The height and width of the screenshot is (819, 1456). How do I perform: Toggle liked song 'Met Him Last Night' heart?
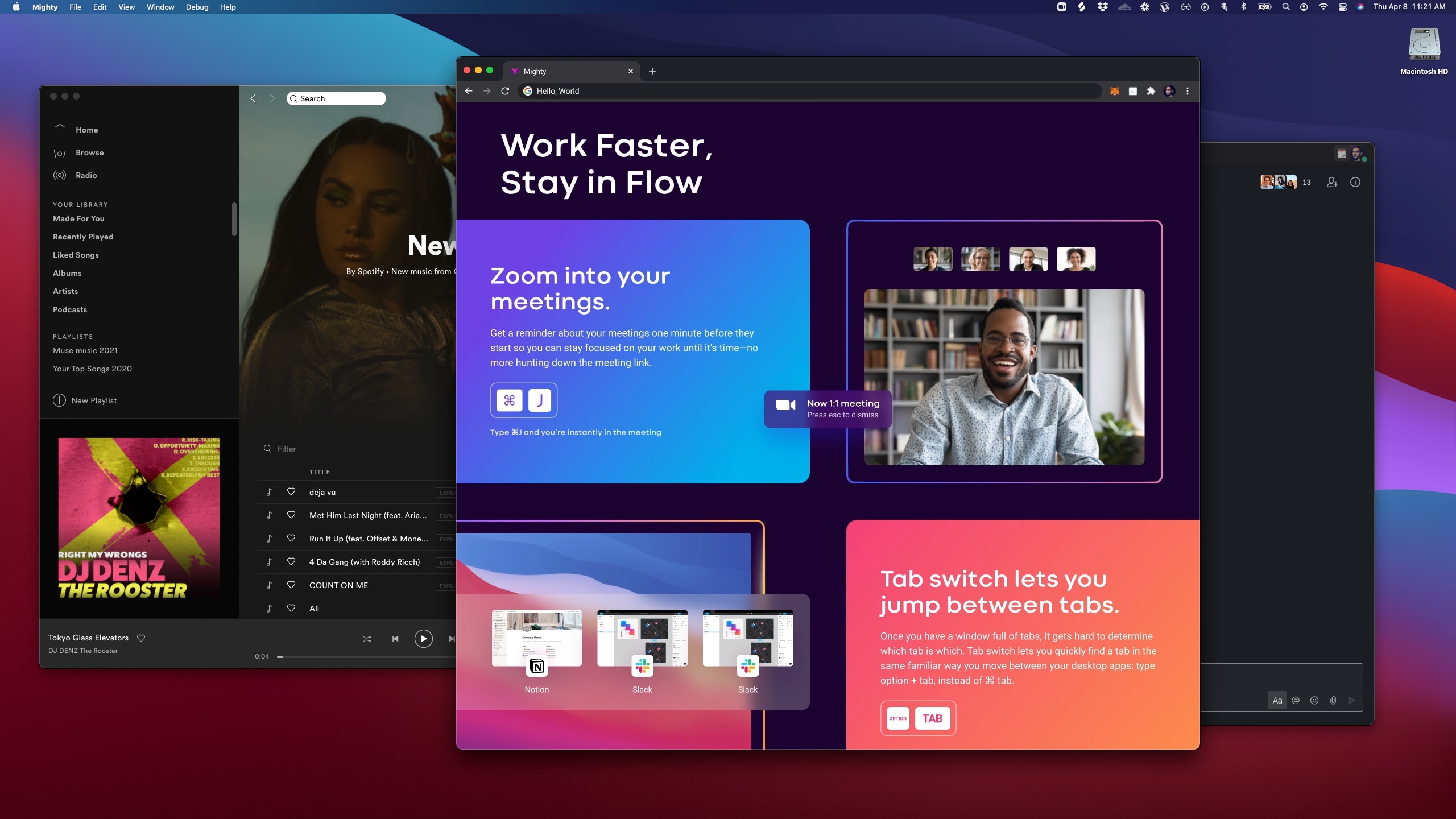[290, 515]
